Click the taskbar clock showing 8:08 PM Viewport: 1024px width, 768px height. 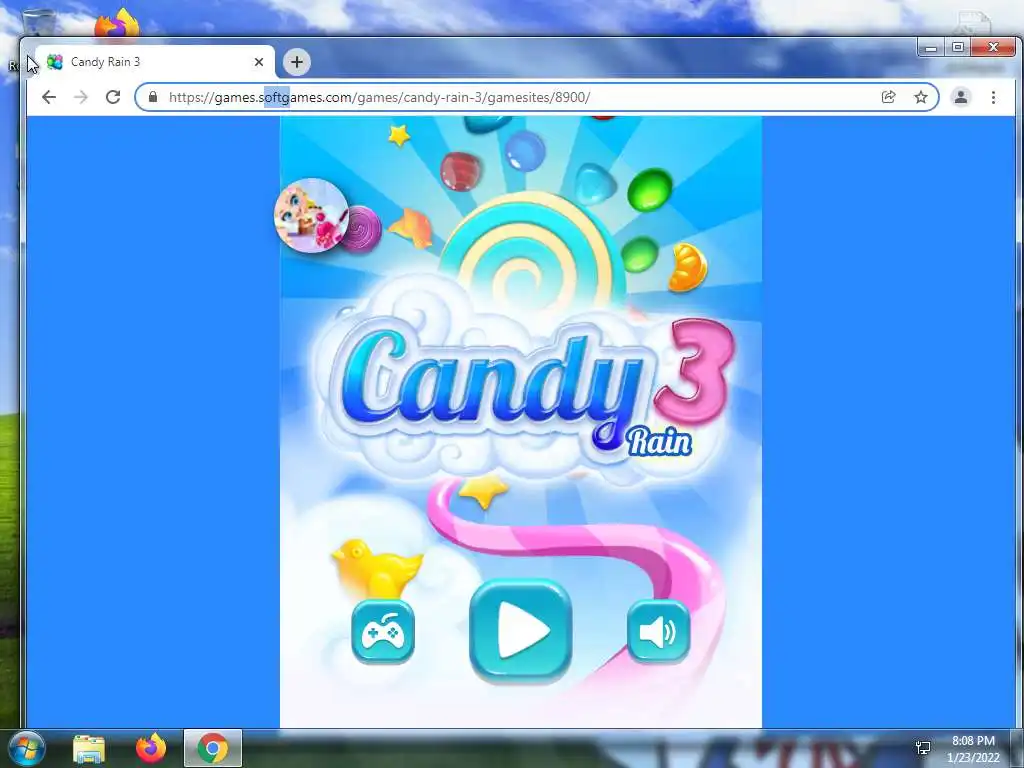tap(973, 749)
